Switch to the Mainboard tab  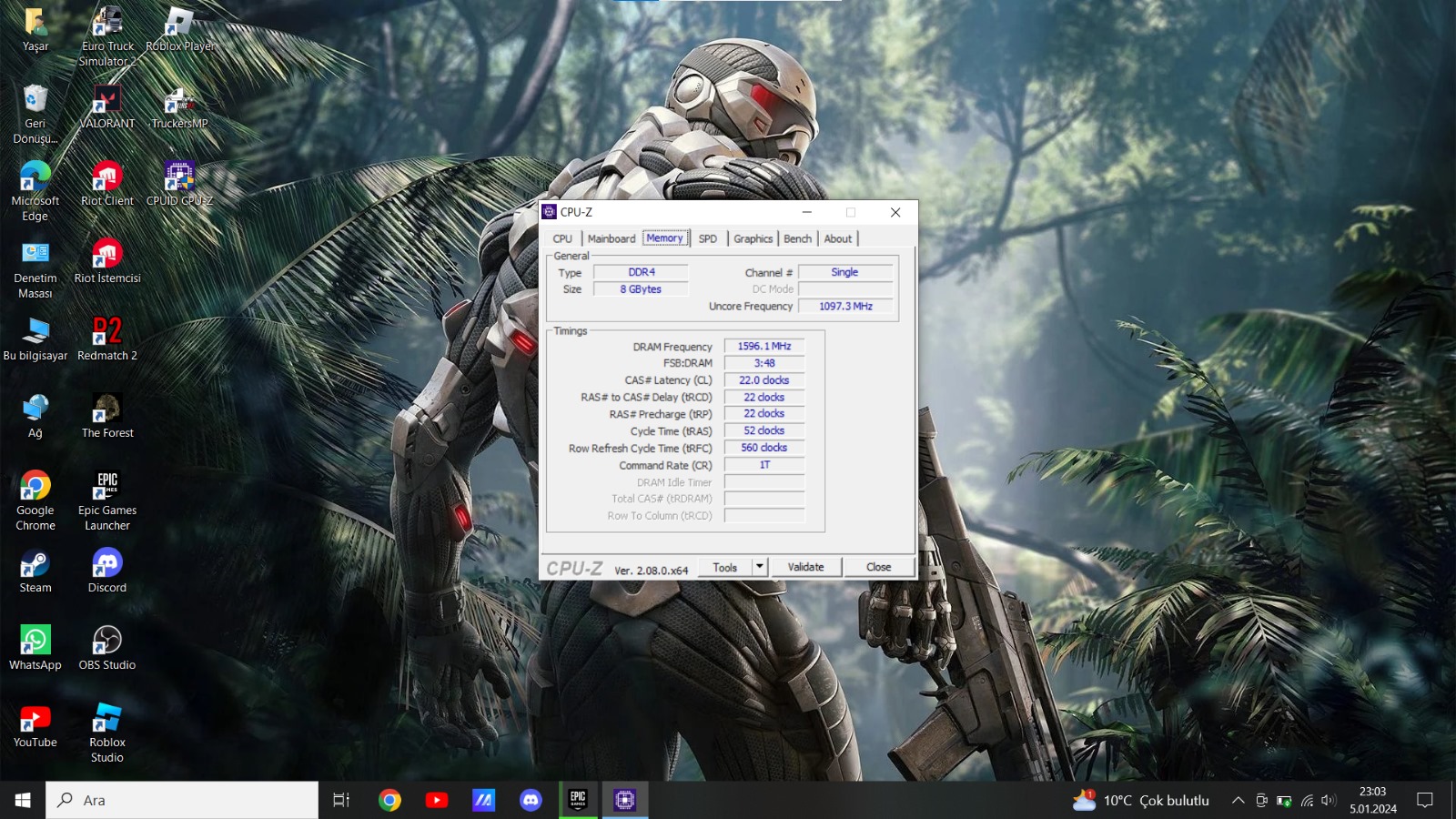(x=612, y=238)
